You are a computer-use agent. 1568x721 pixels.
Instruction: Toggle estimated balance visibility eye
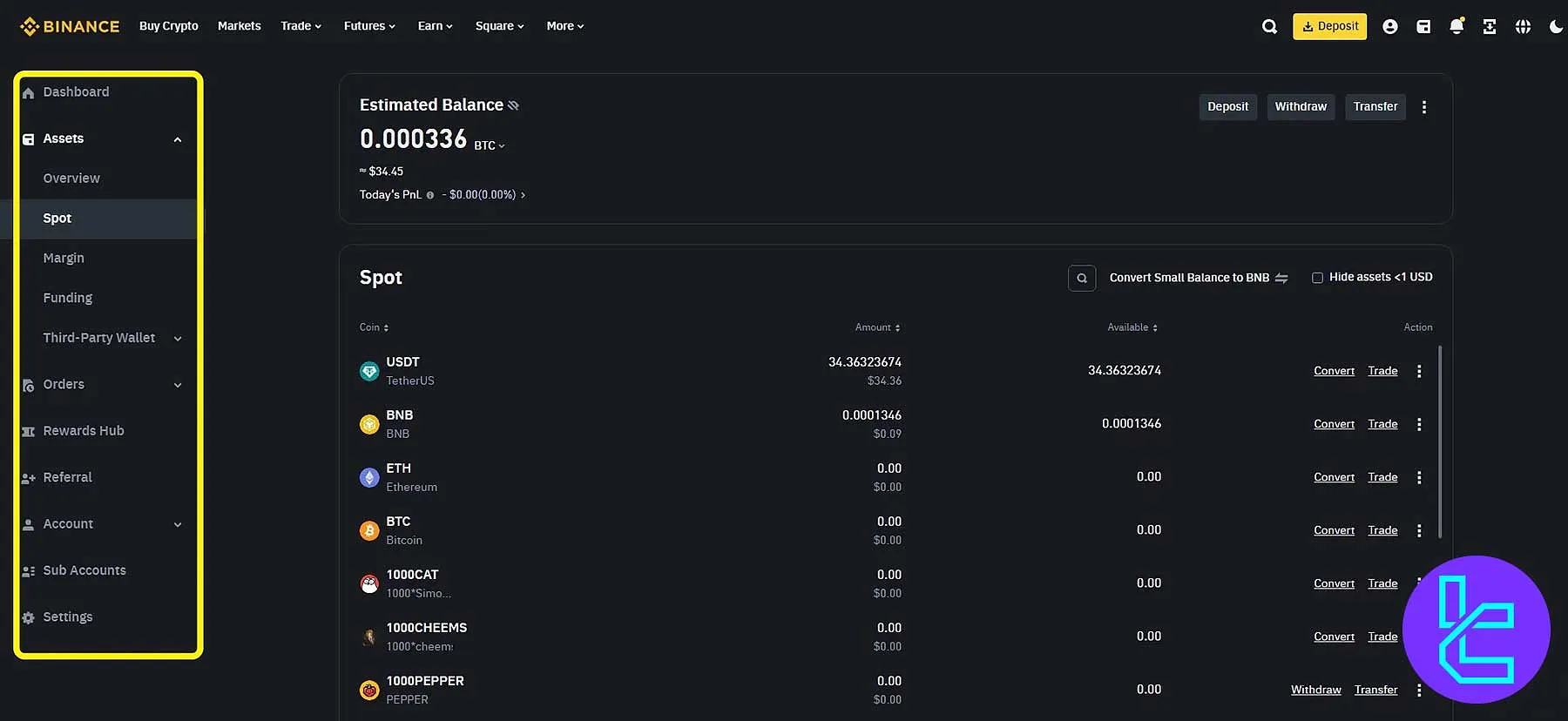513,105
